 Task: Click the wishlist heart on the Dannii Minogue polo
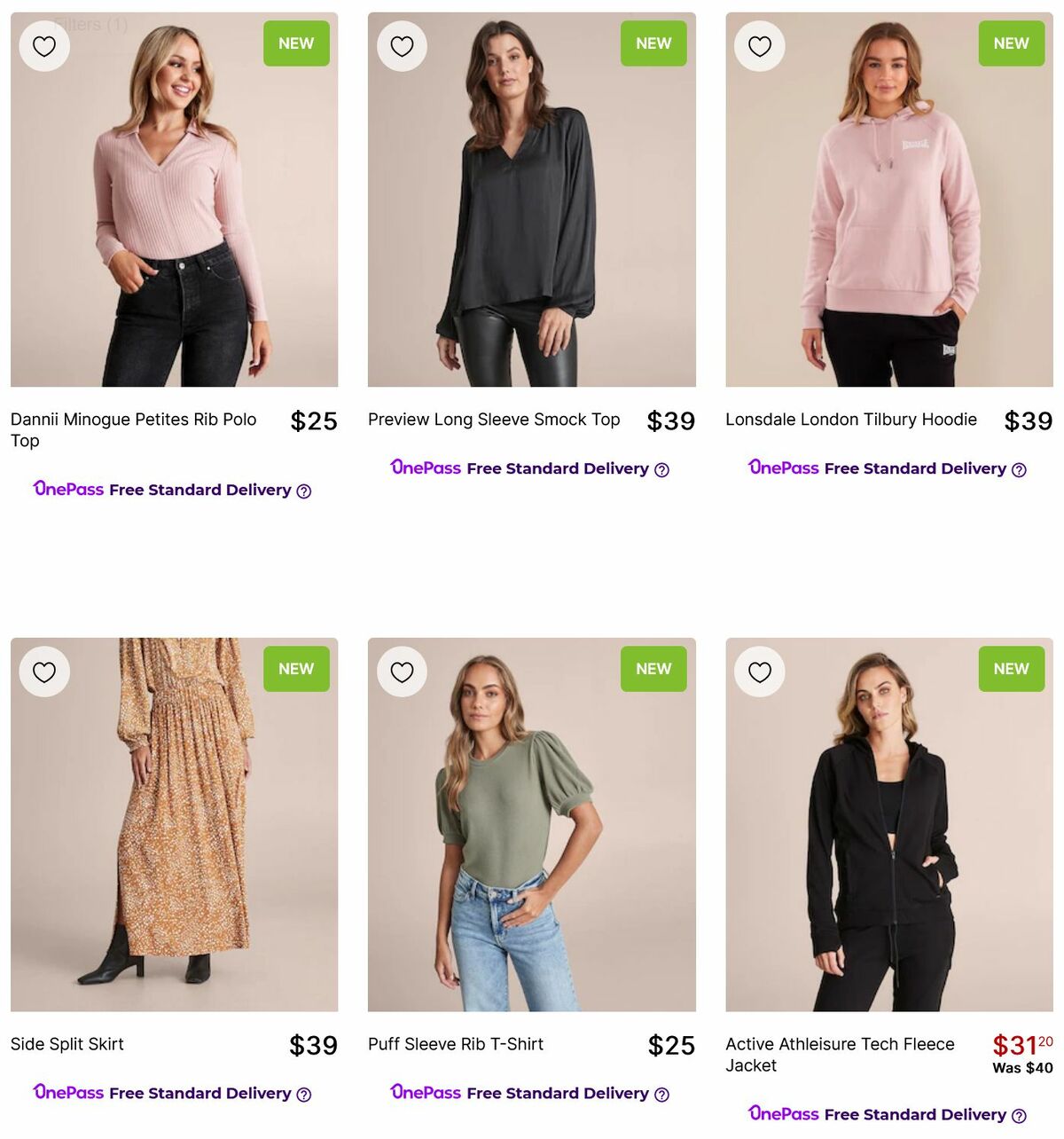(x=44, y=45)
